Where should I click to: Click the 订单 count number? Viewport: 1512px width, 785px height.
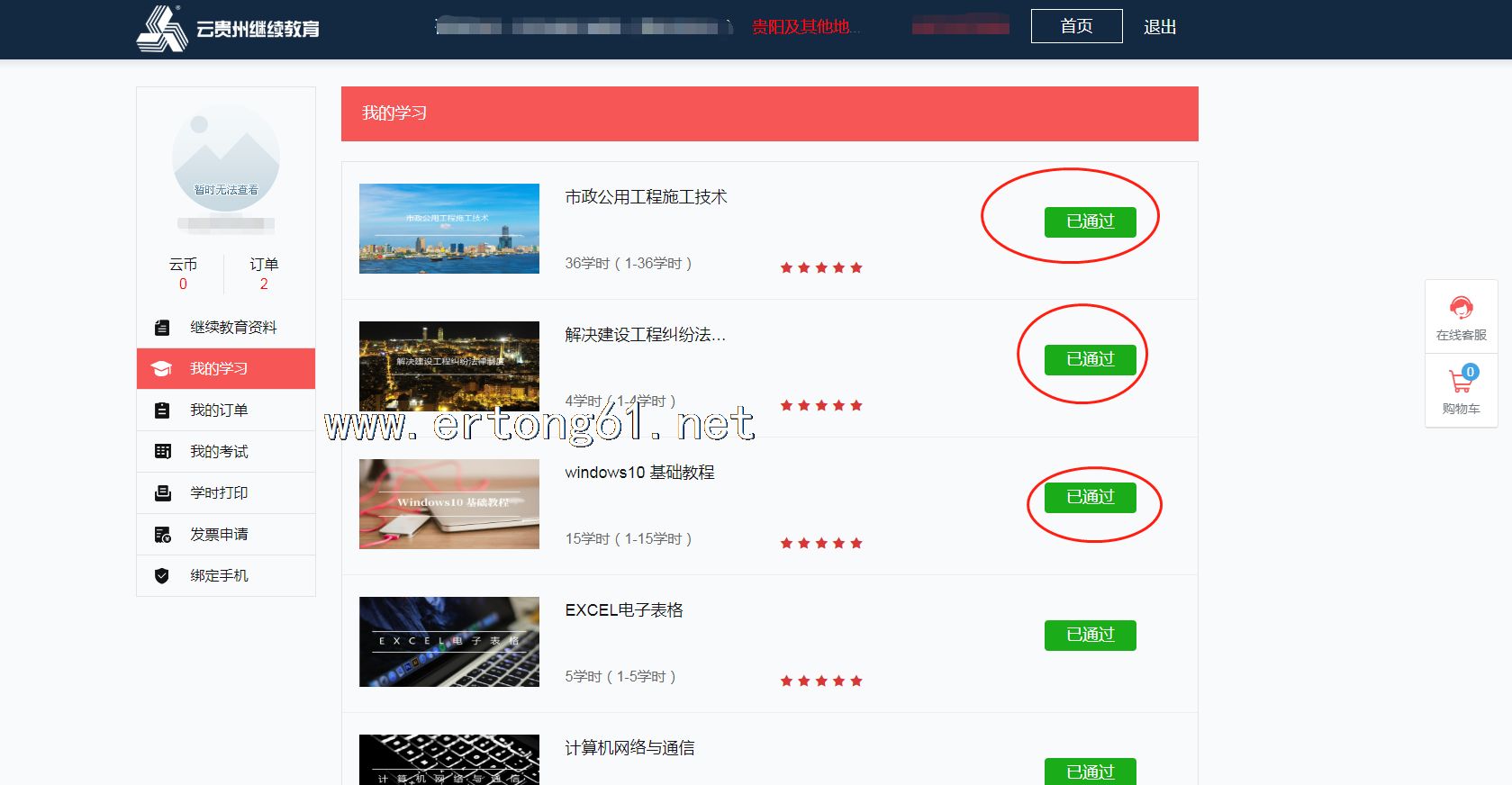click(x=264, y=284)
